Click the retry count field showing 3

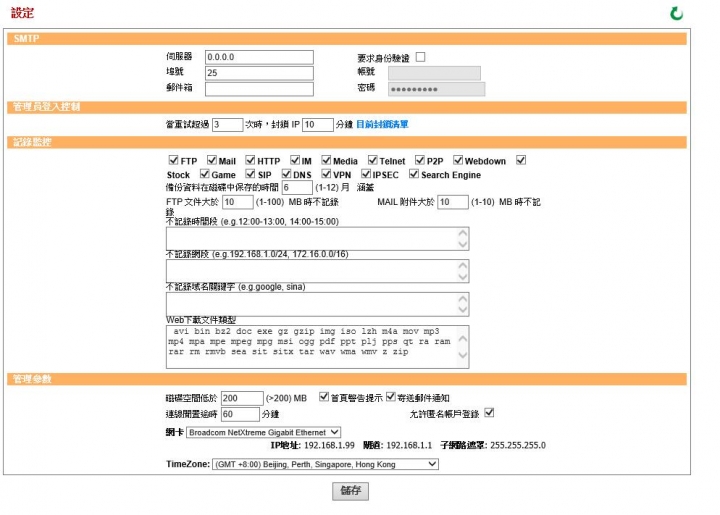point(227,124)
